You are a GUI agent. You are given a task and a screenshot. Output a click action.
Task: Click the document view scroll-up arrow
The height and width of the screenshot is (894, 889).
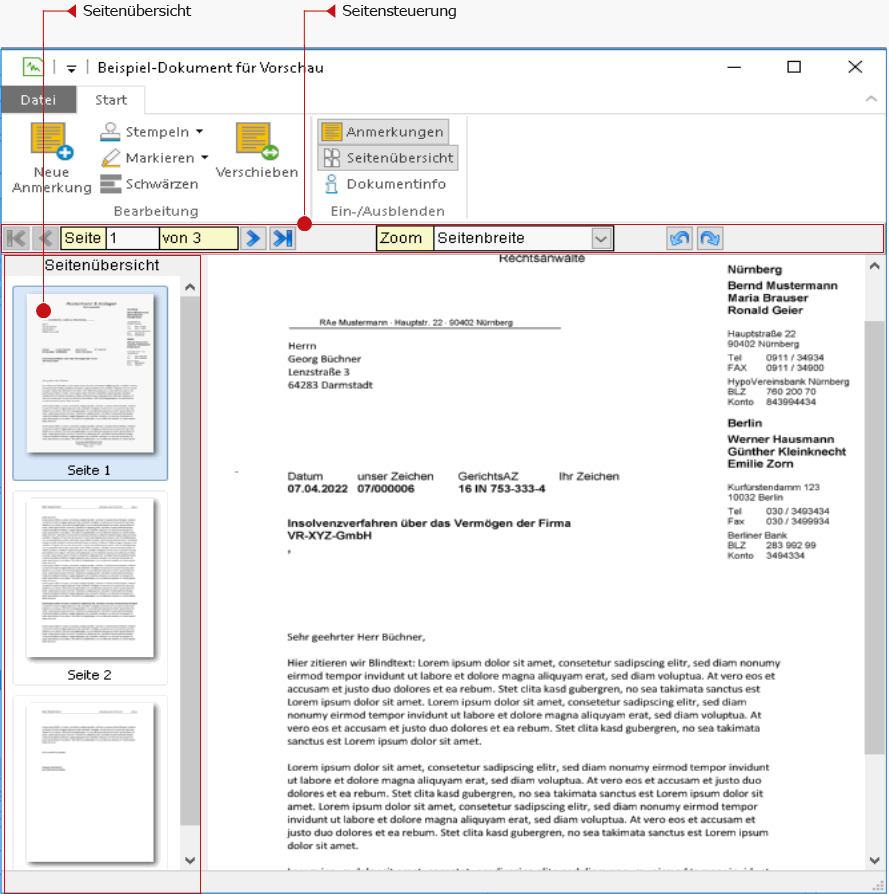874,266
